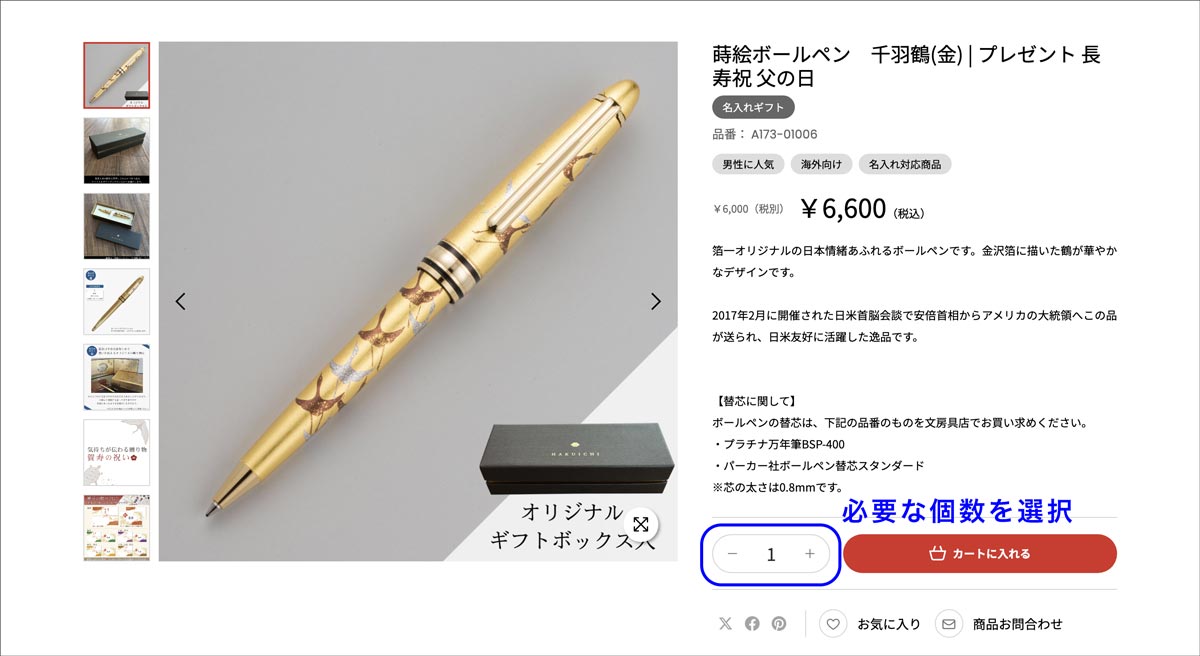The width and height of the screenshot is (1200, 656).
Task: Click the quantity number field
Action: coord(771,554)
